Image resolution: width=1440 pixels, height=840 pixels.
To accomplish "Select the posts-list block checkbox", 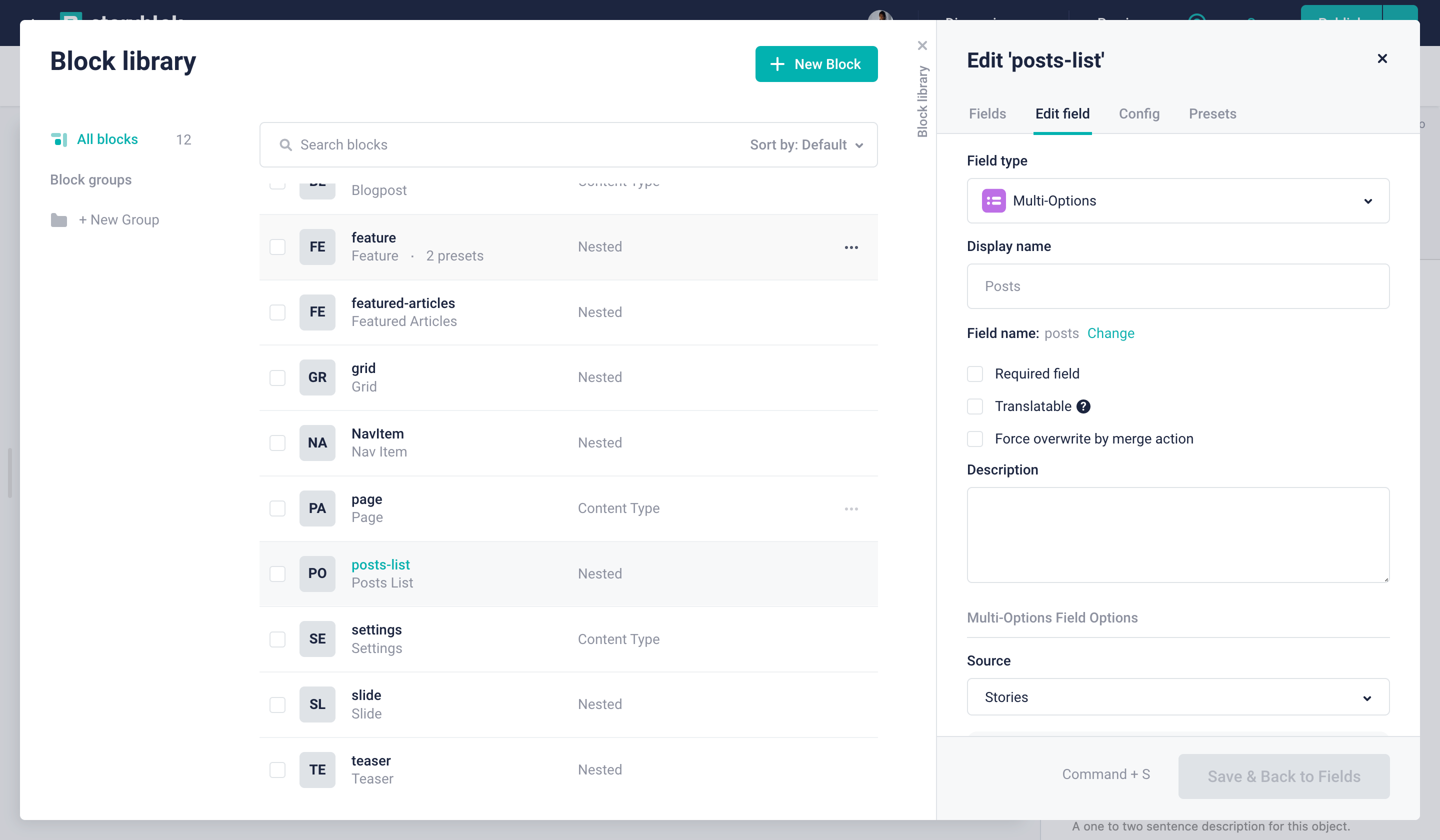I will click(x=277, y=573).
